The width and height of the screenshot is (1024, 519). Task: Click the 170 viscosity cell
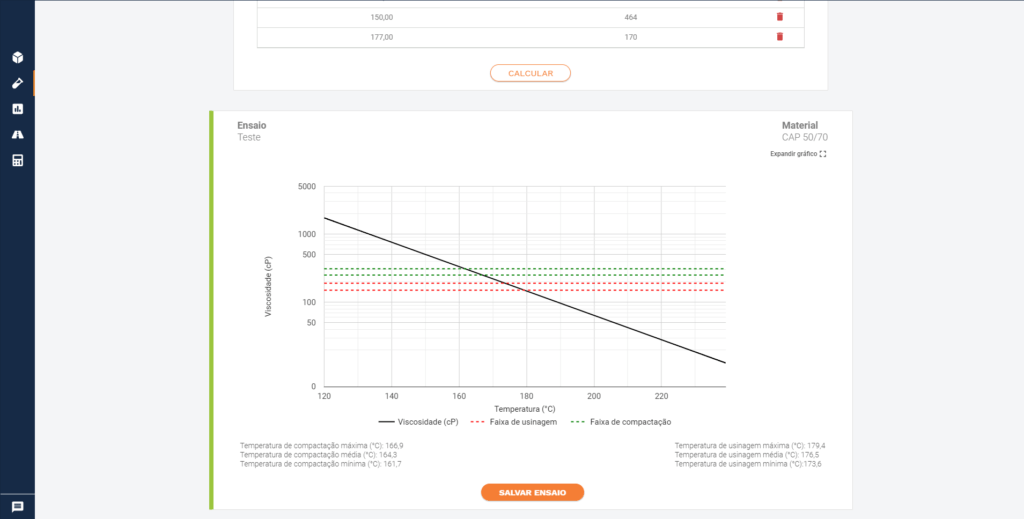(630, 37)
